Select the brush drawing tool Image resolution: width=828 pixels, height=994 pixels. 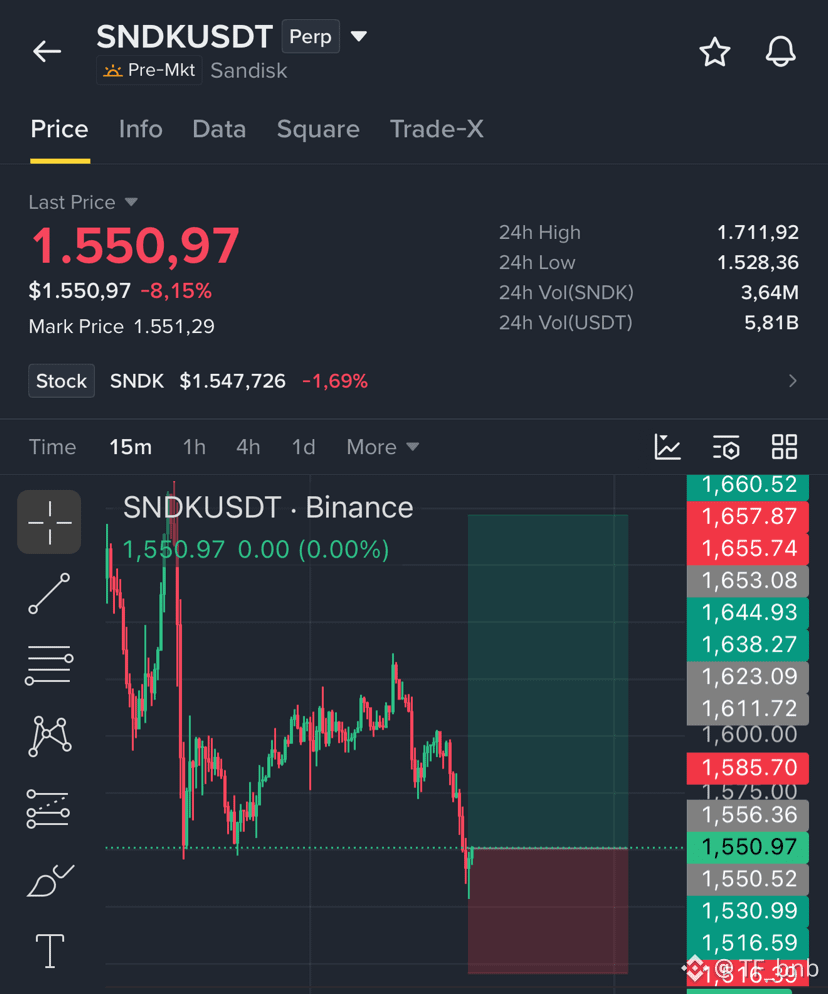tap(50, 880)
